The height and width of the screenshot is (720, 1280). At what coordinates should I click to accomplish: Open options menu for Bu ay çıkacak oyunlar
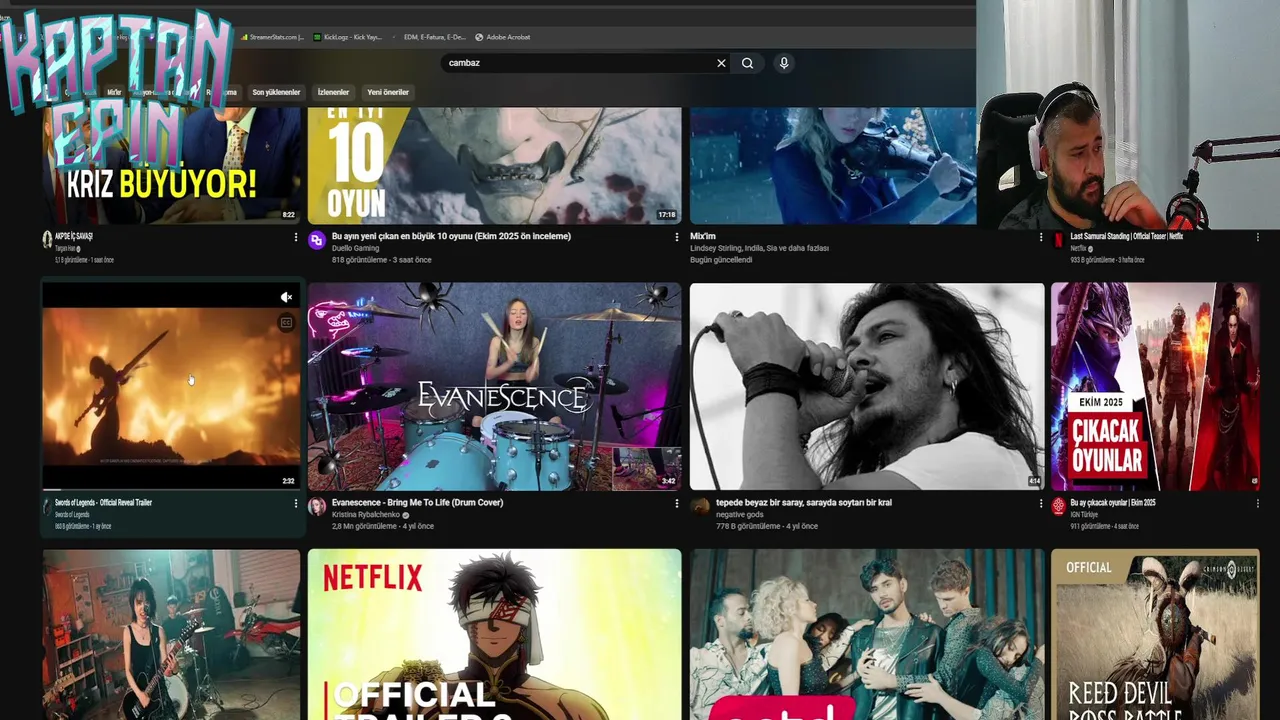[1258, 504]
